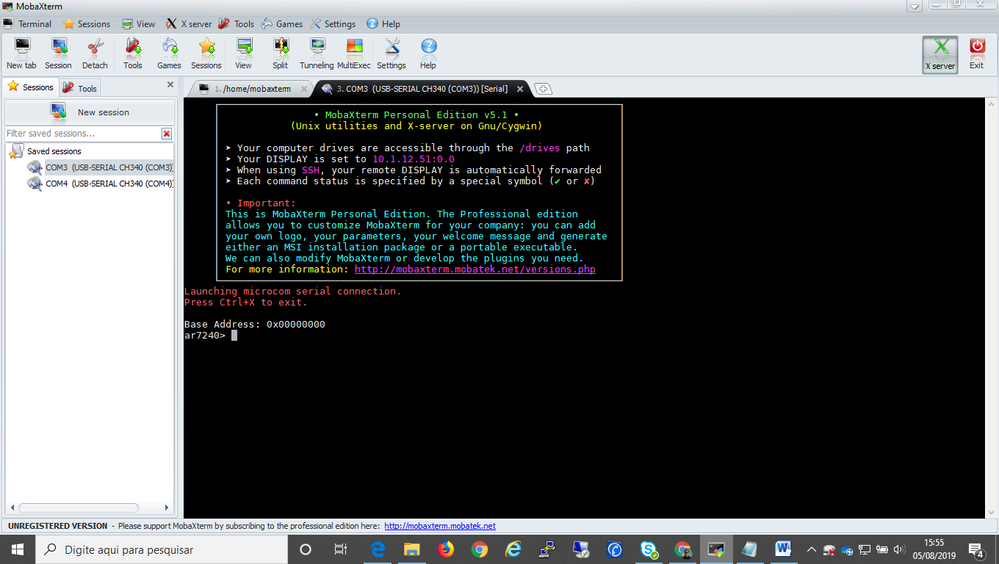Launch Internet Explorer from taskbar
The image size is (999, 564).
click(x=513, y=549)
